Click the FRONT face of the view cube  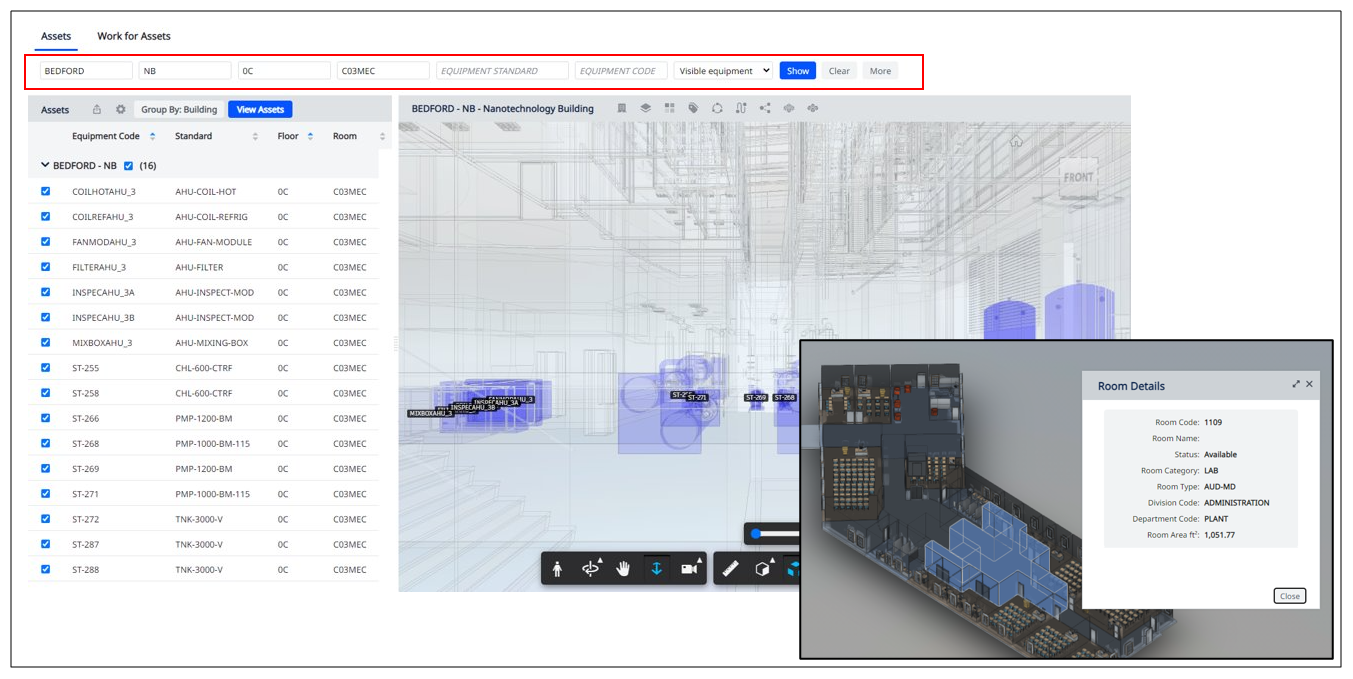1079,177
